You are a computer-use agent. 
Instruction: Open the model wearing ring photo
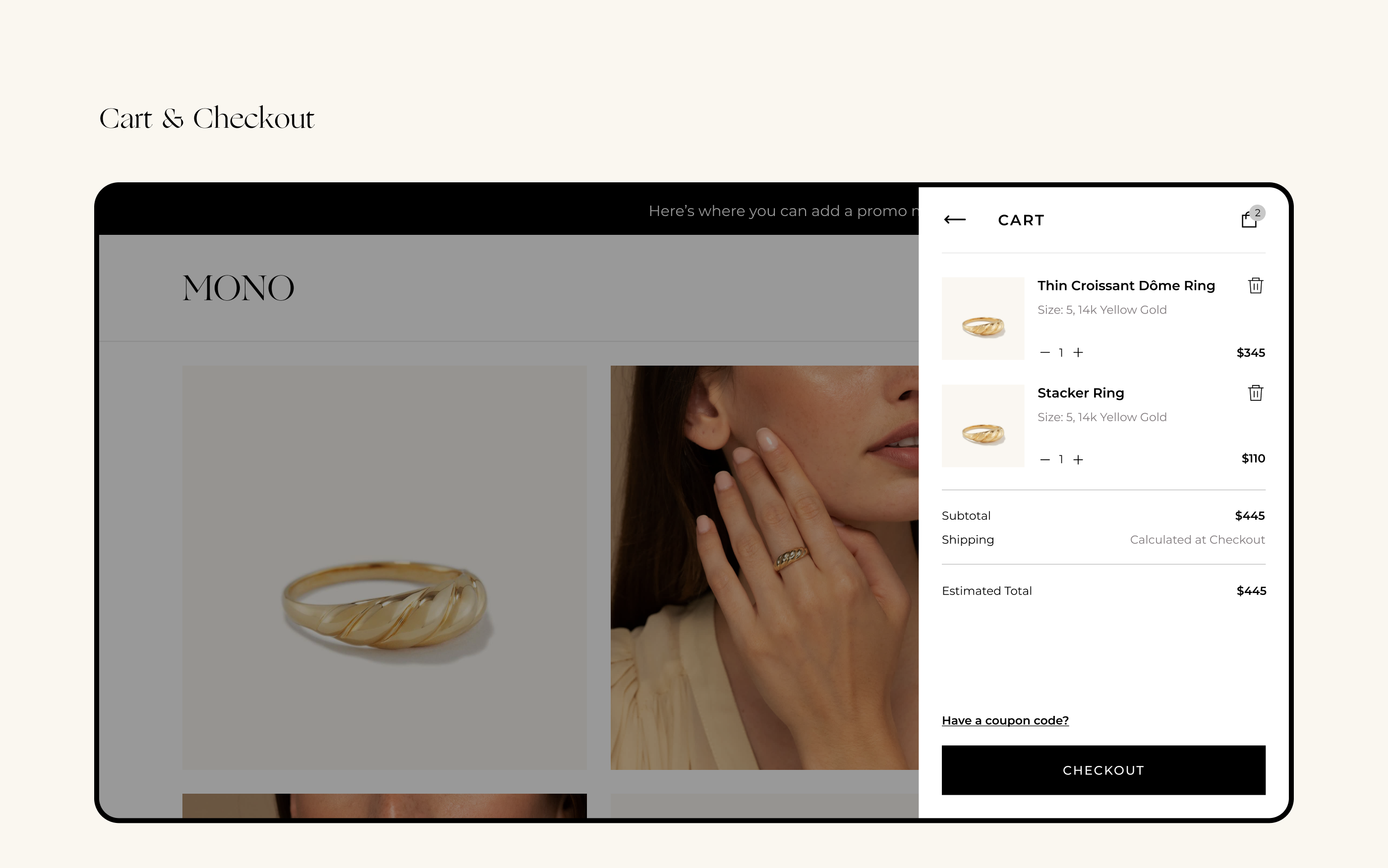[764, 567]
